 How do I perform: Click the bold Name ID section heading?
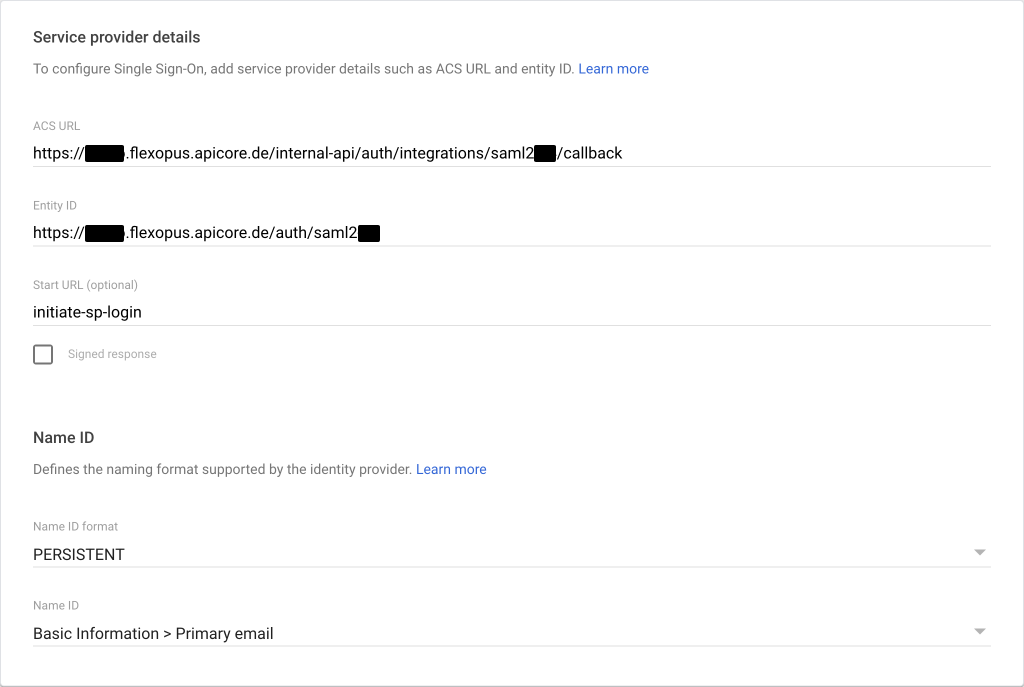click(63, 438)
